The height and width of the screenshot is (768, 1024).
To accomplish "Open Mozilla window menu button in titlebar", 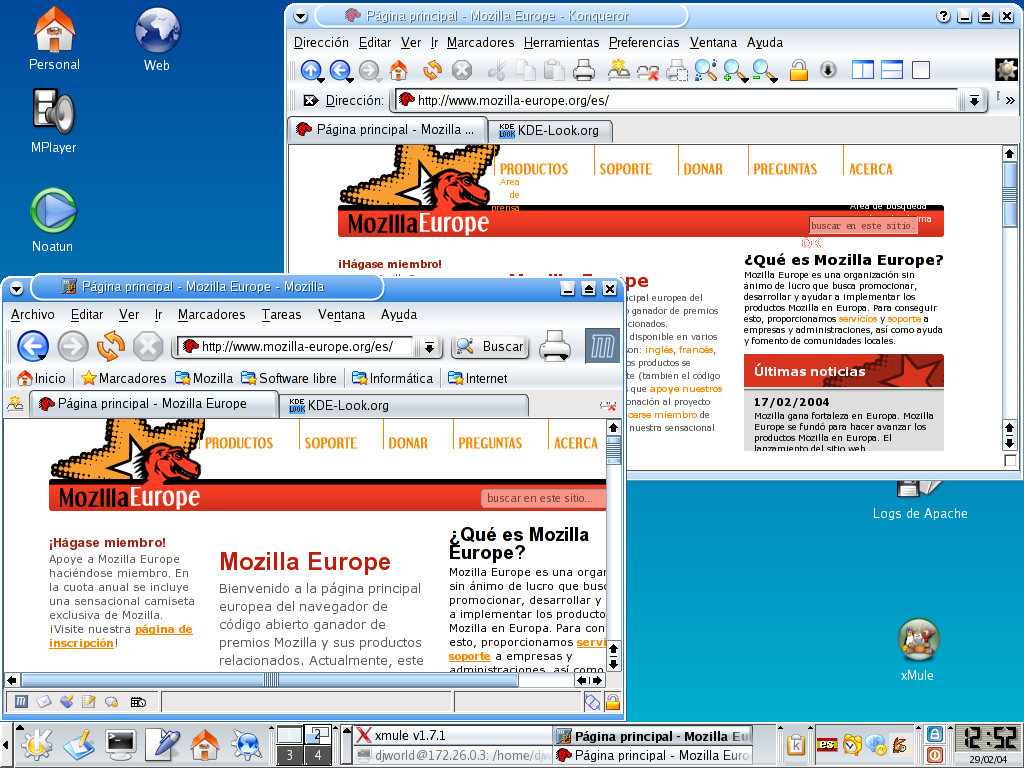I will (16, 288).
